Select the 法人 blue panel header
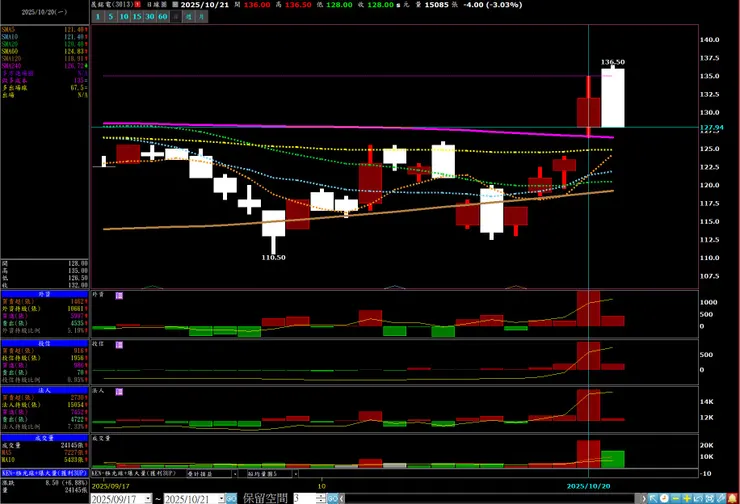The height and width of the screenshot is (504, 740). pos(44,390)
